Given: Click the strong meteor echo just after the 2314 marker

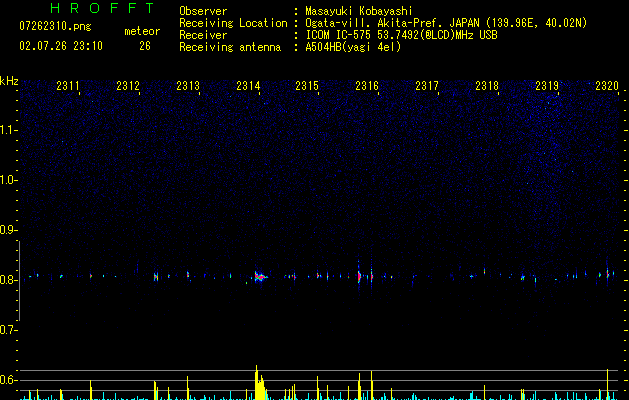Looking at the screenshot, I should tap(260, 276).
